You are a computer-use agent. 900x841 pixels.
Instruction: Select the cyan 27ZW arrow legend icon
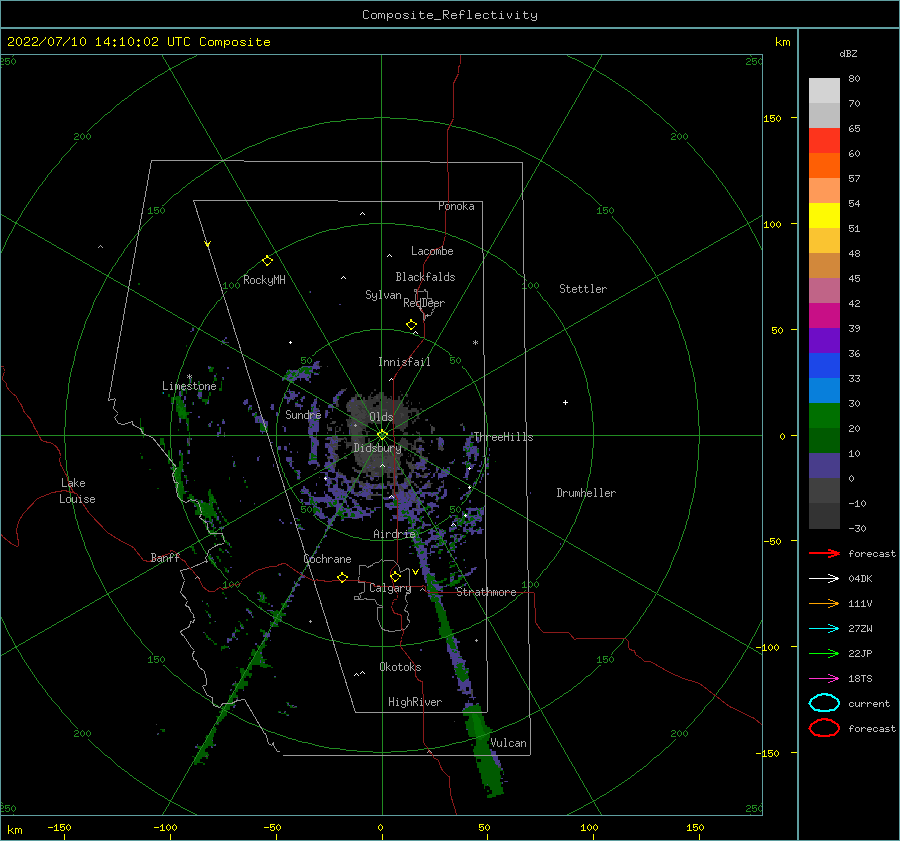[x=824, y=629]
